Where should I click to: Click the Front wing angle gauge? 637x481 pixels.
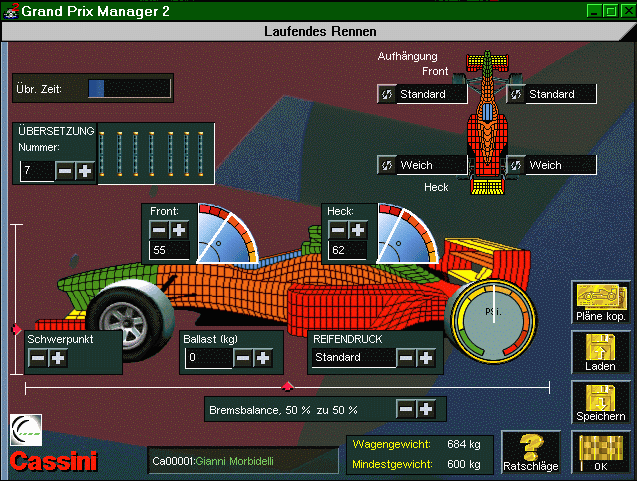tap(228, 234)
